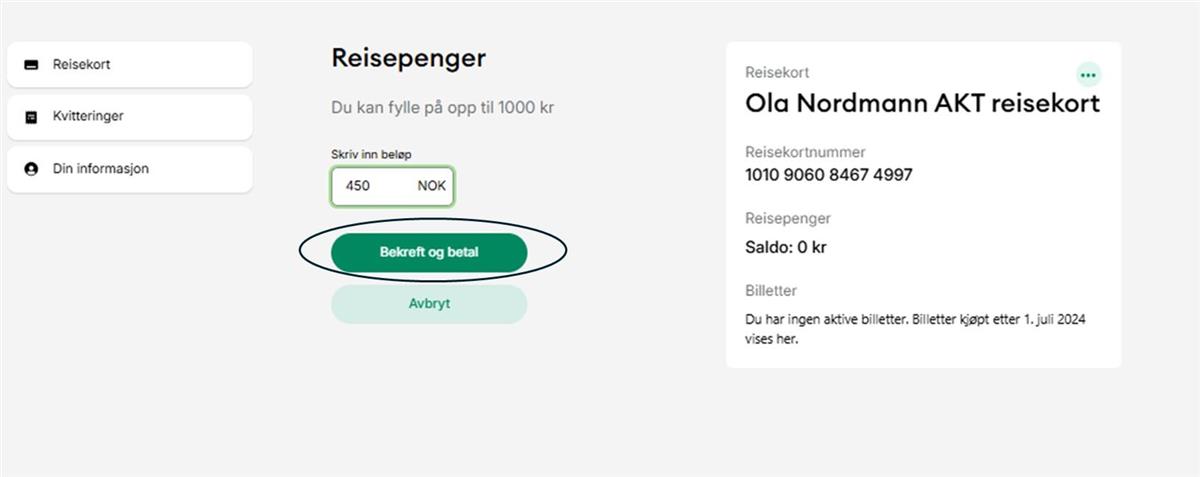Click the 'ingen aktive billetter' message
Screen dimensions: 1200x477
coord(916,329)
